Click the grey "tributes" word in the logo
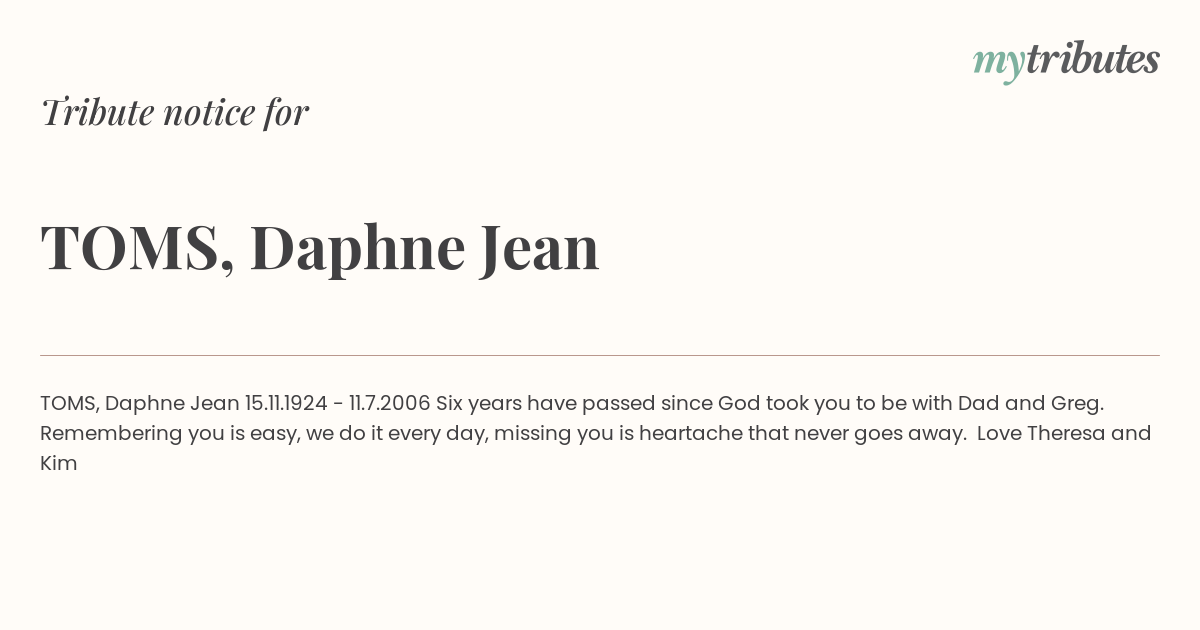 (x=1093, y=59)
